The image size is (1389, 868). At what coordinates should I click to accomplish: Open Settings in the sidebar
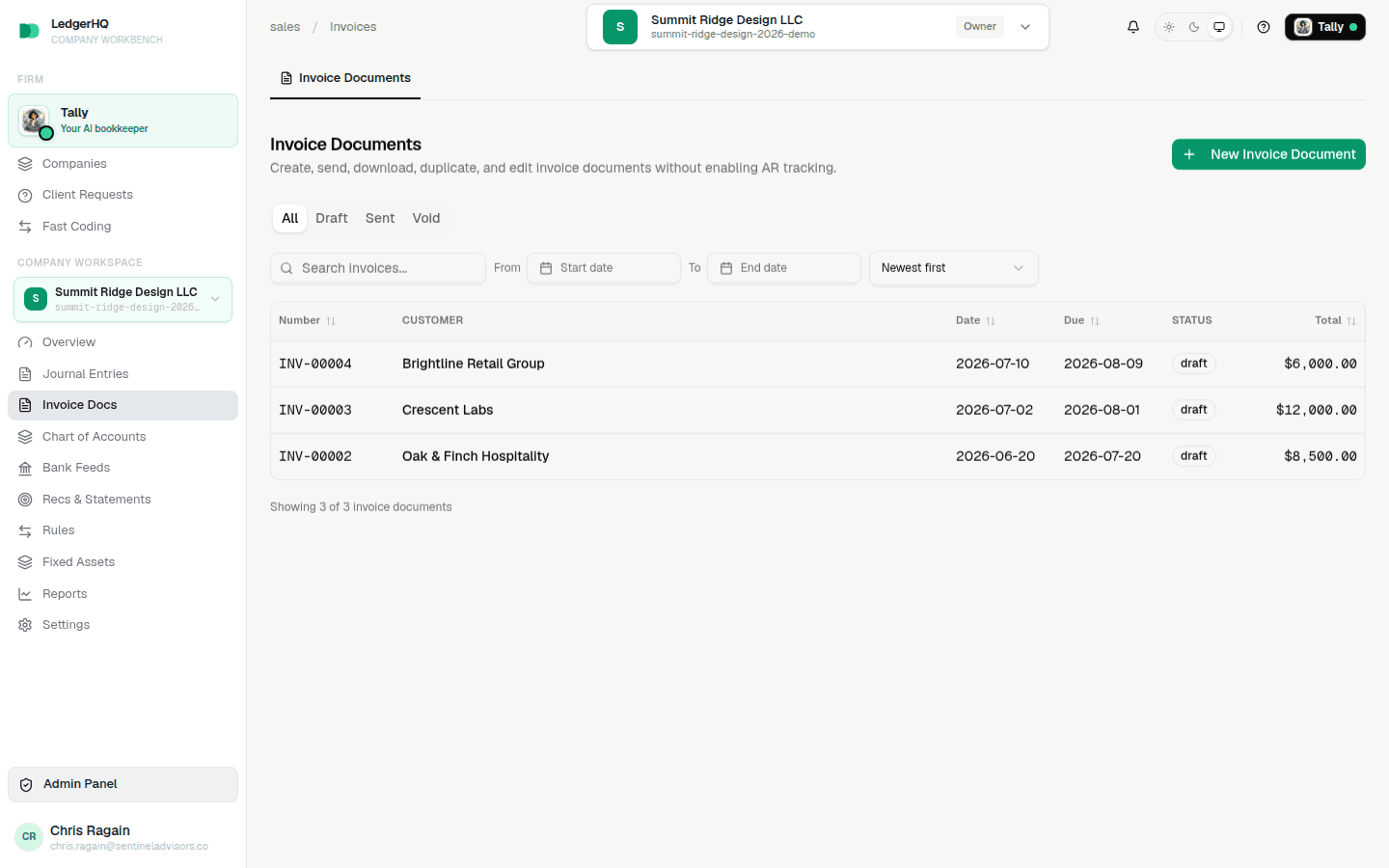coord(123,625)
